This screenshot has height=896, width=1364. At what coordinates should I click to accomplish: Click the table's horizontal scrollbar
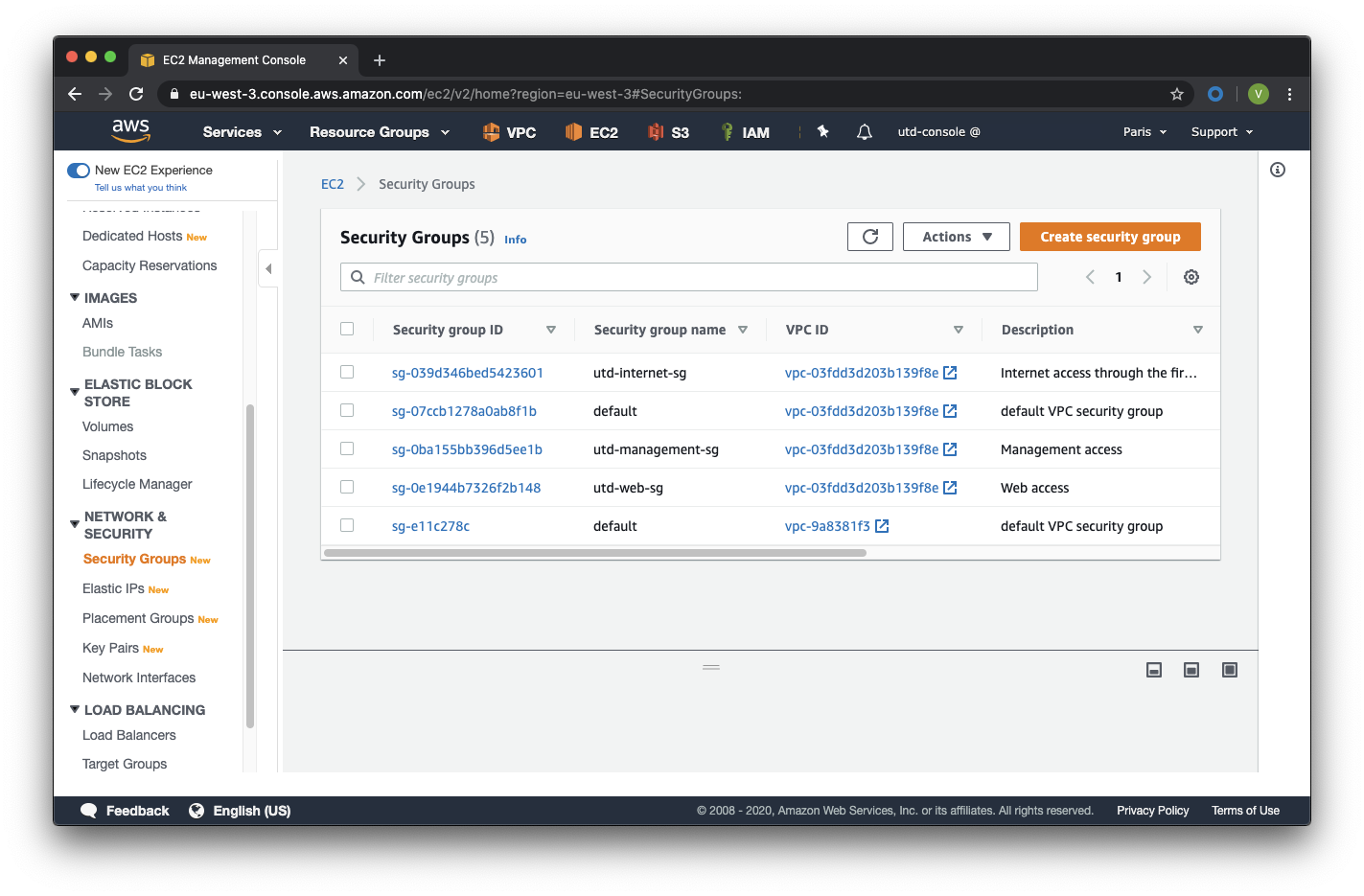click(595, 553)
